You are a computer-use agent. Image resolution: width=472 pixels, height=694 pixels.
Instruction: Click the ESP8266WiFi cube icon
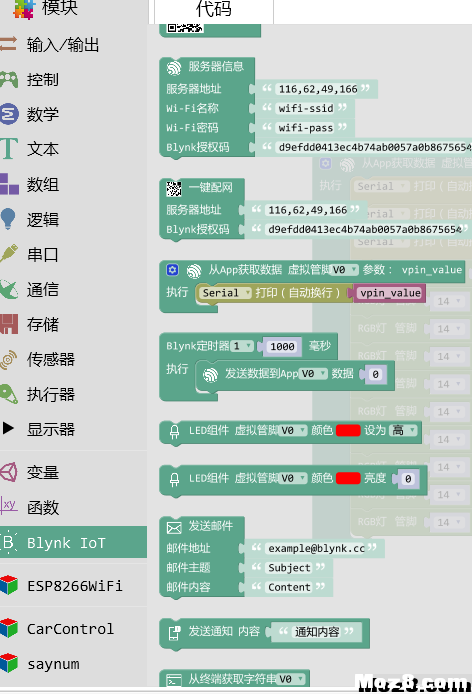click(9, 585)
